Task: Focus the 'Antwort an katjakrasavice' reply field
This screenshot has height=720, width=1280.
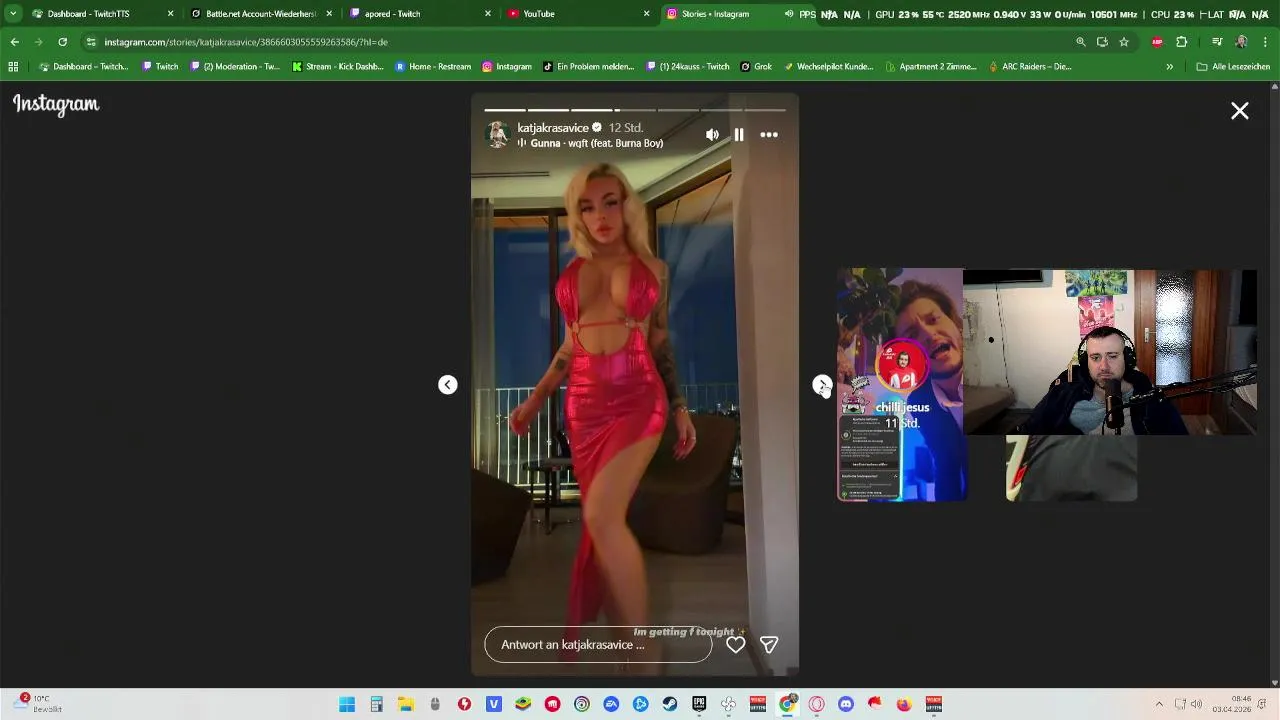Action: tap(598, 645)
